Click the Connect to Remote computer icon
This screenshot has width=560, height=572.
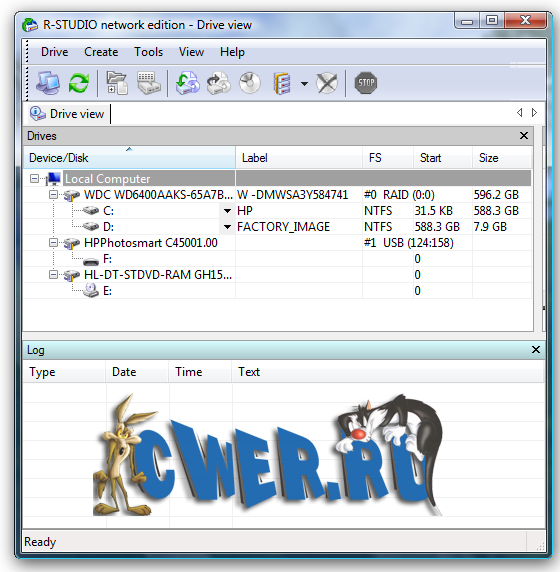[48, 83]
